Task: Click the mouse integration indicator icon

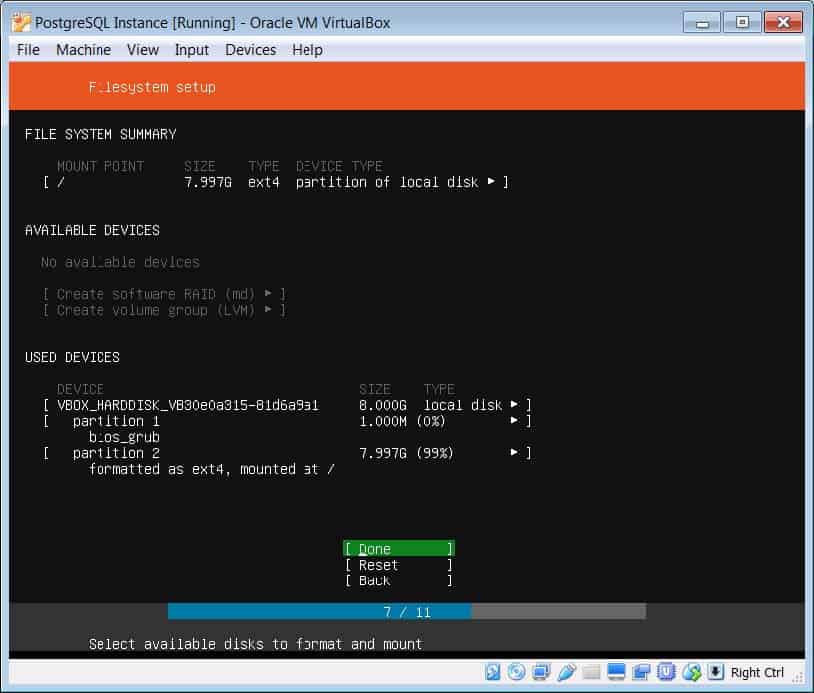Action: pyautogui.click(x=691, y=672)
